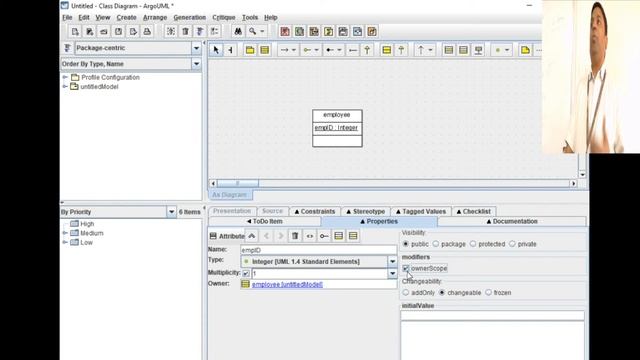Select the New Comment note tool
Screen dimensions: 640x360
click(525, 50)
